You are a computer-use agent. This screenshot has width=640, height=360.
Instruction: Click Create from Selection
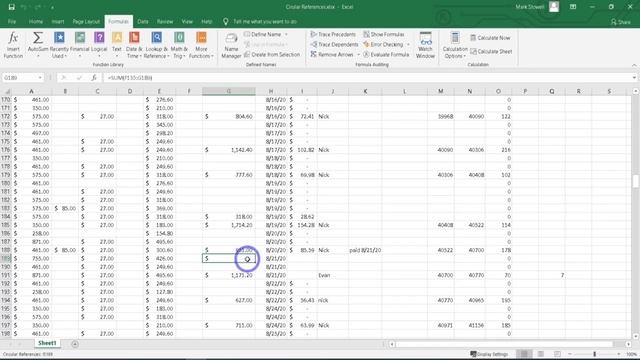[x=272, y=54]
